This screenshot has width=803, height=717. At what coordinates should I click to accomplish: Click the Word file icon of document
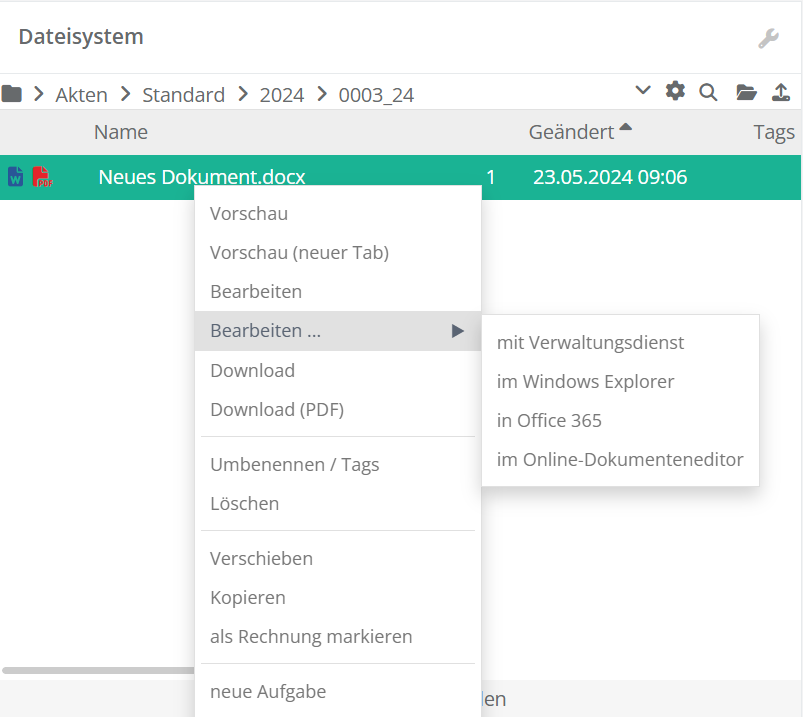15,177
